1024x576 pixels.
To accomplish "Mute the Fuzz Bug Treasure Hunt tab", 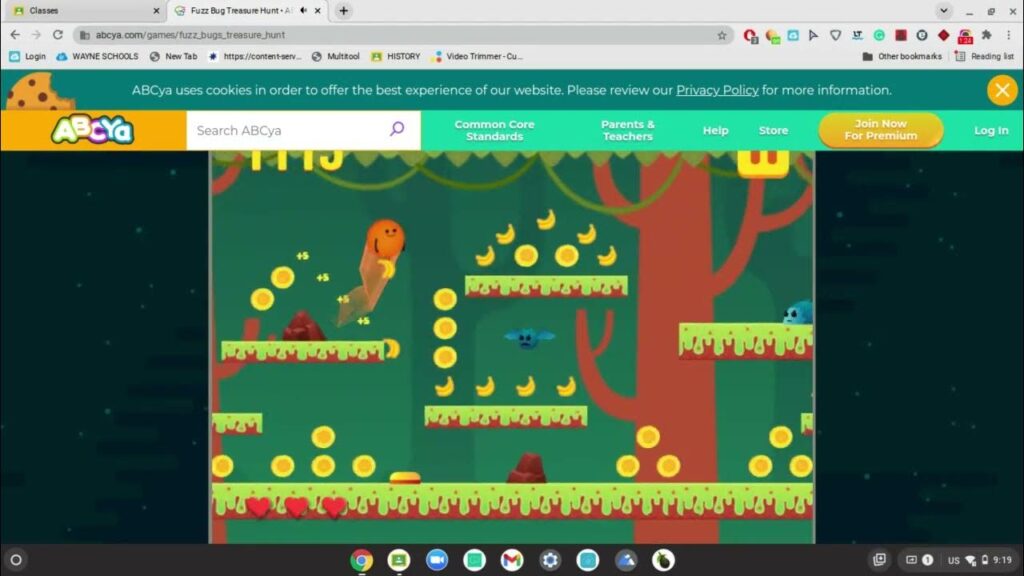I will click(304, 10).
